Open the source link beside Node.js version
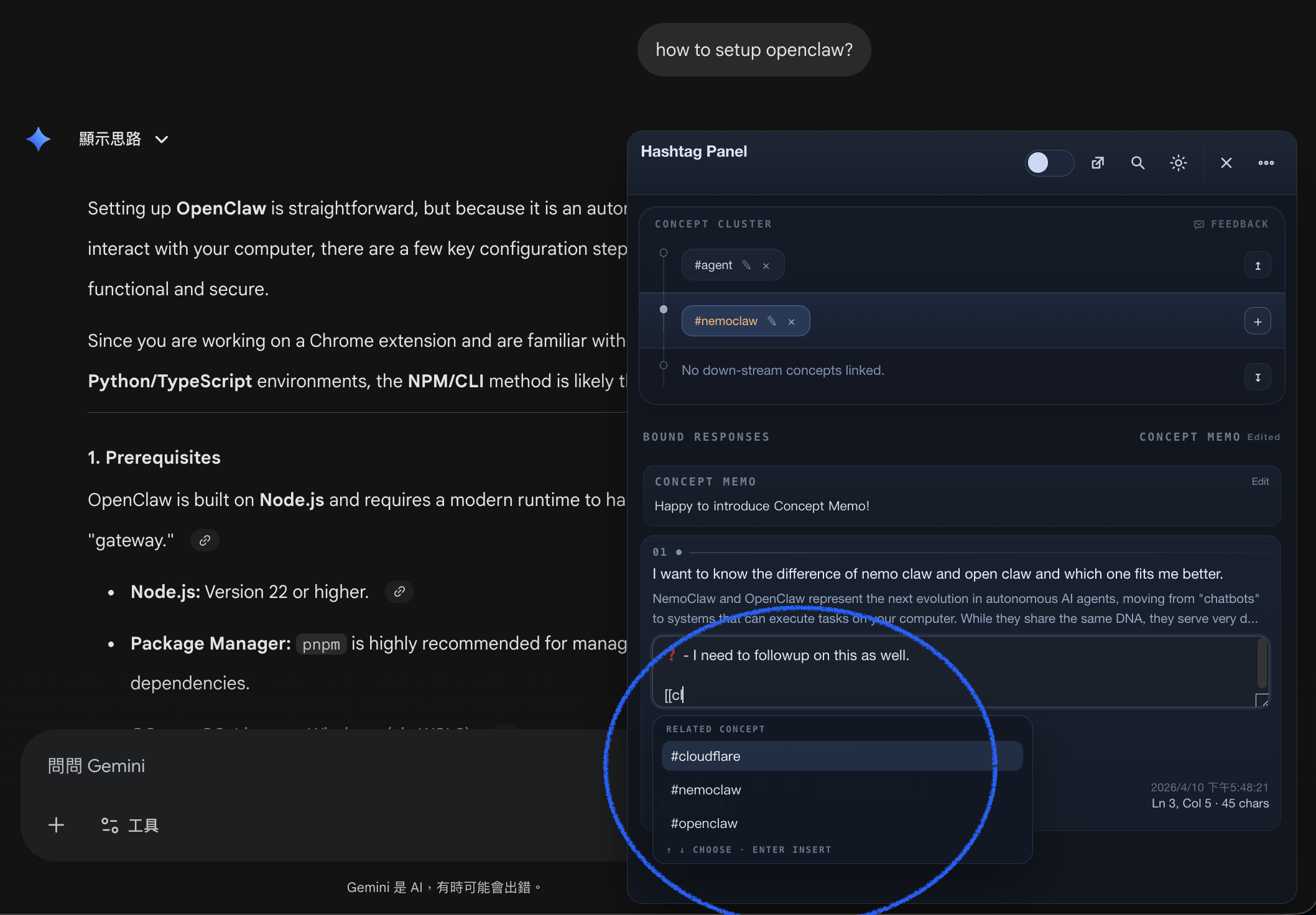This screenshot has height=915, width=1316. [x=399, y=592]
